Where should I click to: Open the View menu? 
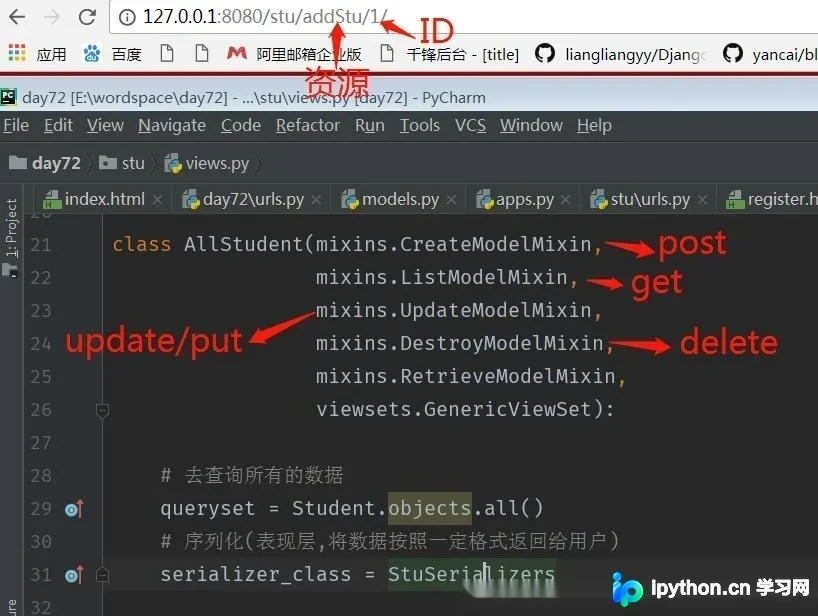[105, 125]
